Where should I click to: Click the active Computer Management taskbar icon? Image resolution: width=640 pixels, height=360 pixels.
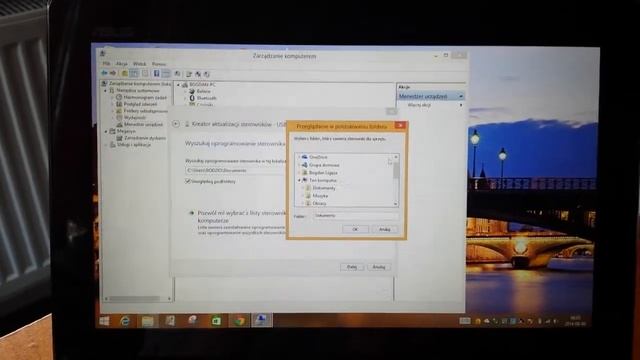tap(262, 320)
